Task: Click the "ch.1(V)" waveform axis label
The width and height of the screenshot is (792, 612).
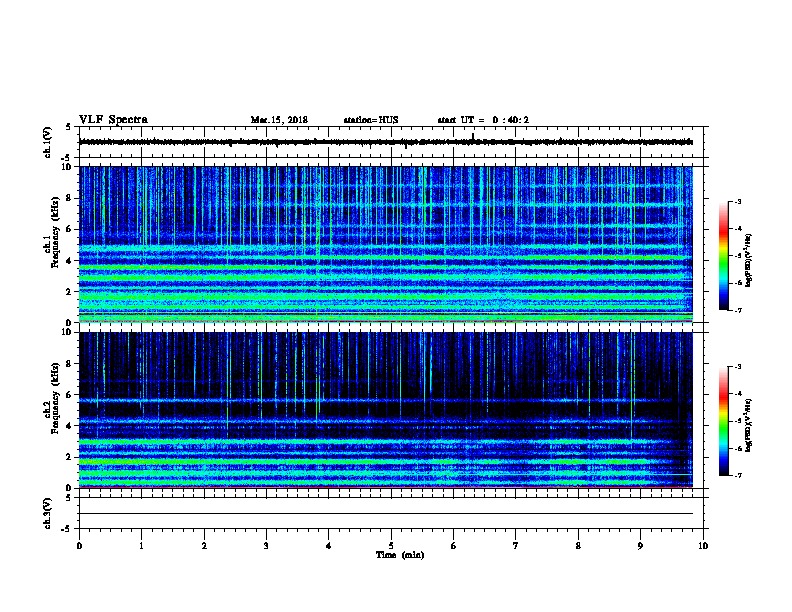Action: pyautogui.click(x=47, y=142)
